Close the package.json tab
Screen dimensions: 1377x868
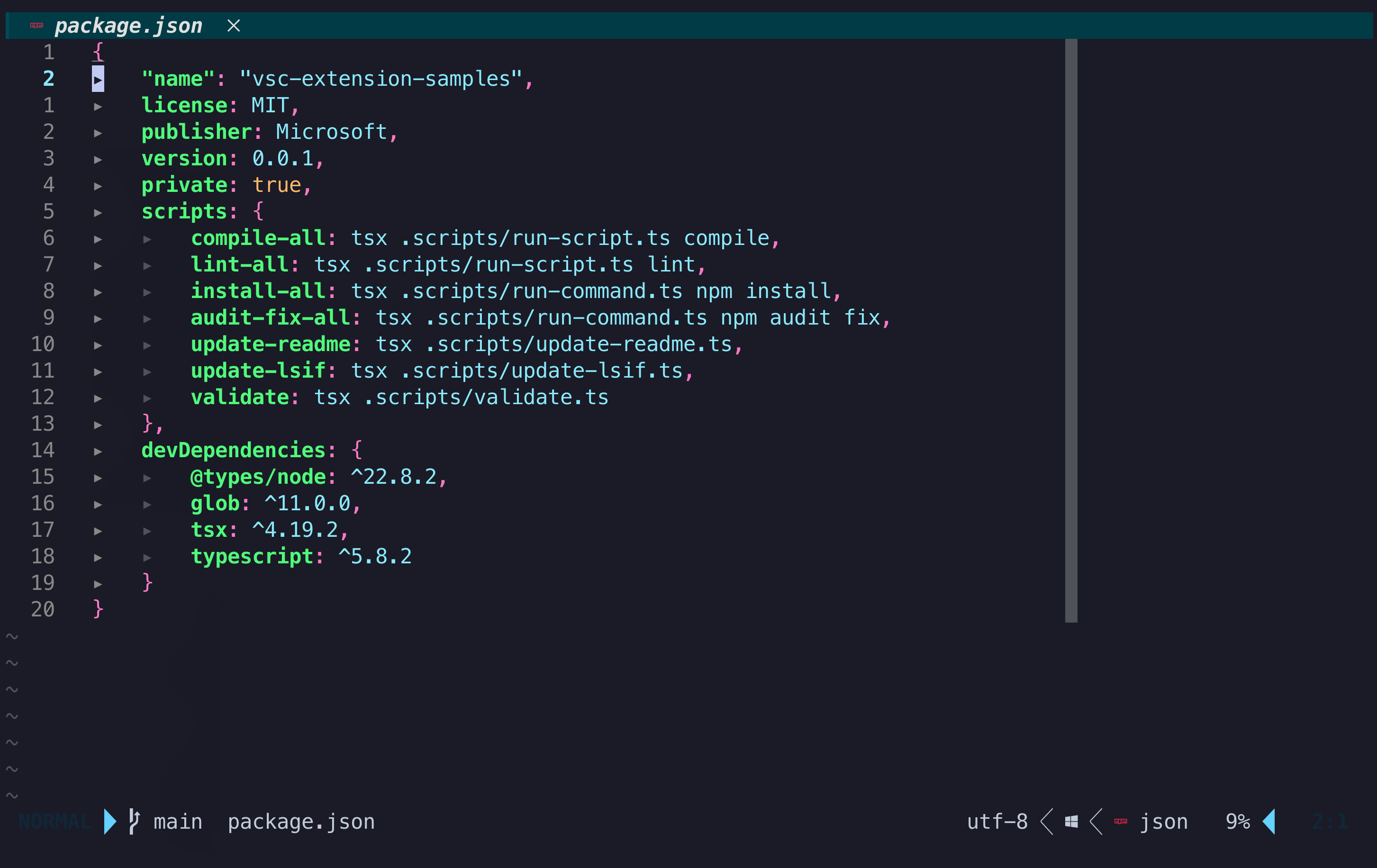coord(233,26)
